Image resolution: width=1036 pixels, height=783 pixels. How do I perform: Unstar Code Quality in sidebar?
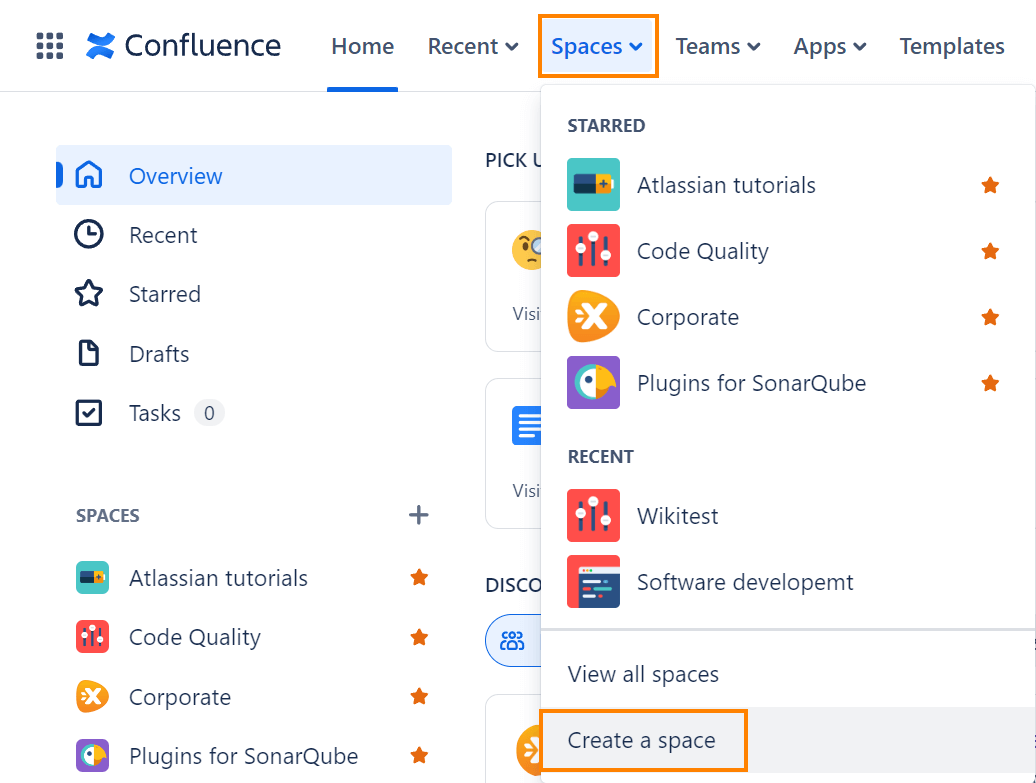(419, 637)
